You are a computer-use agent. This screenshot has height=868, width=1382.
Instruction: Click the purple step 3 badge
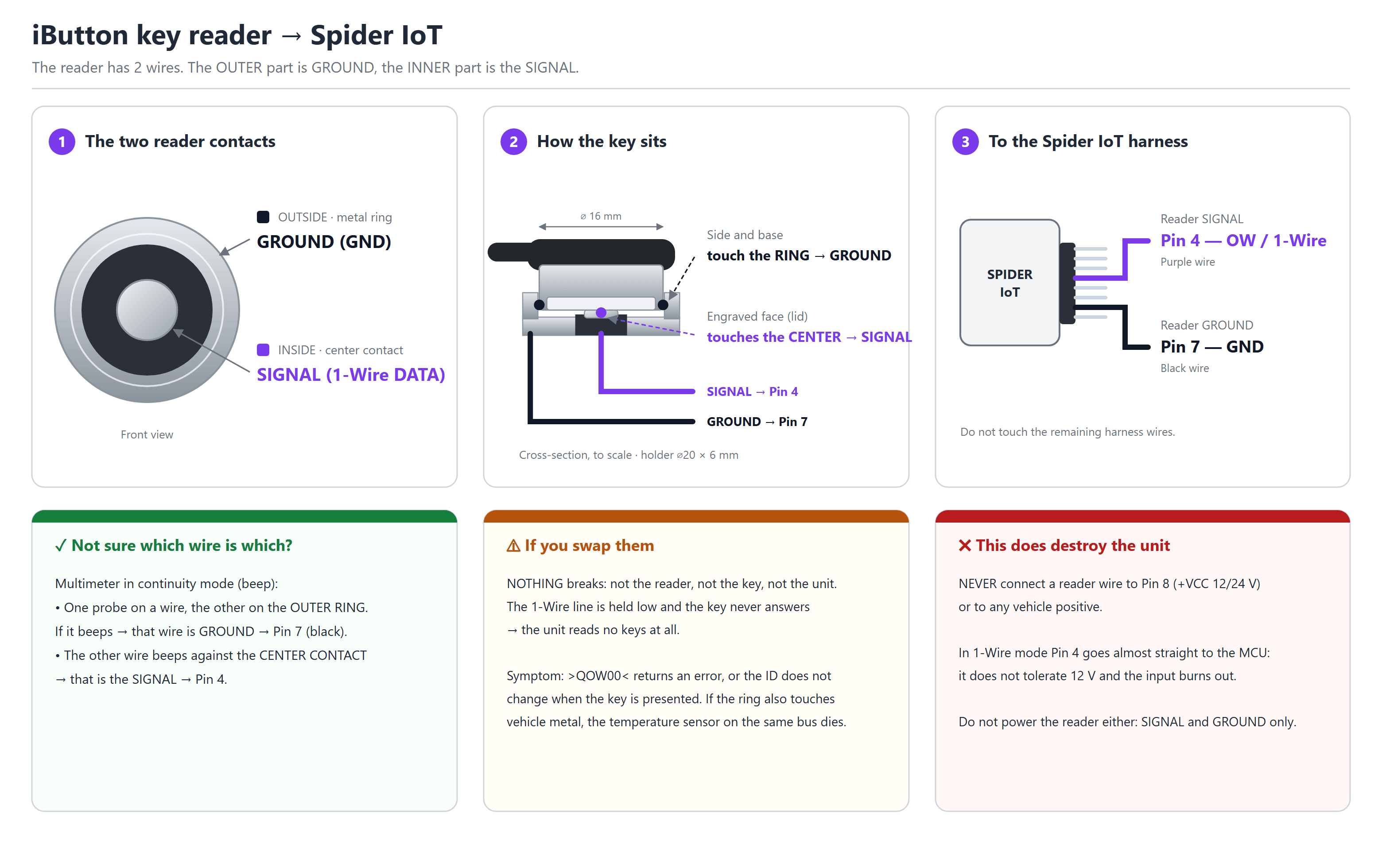click(x=965, y=142)
